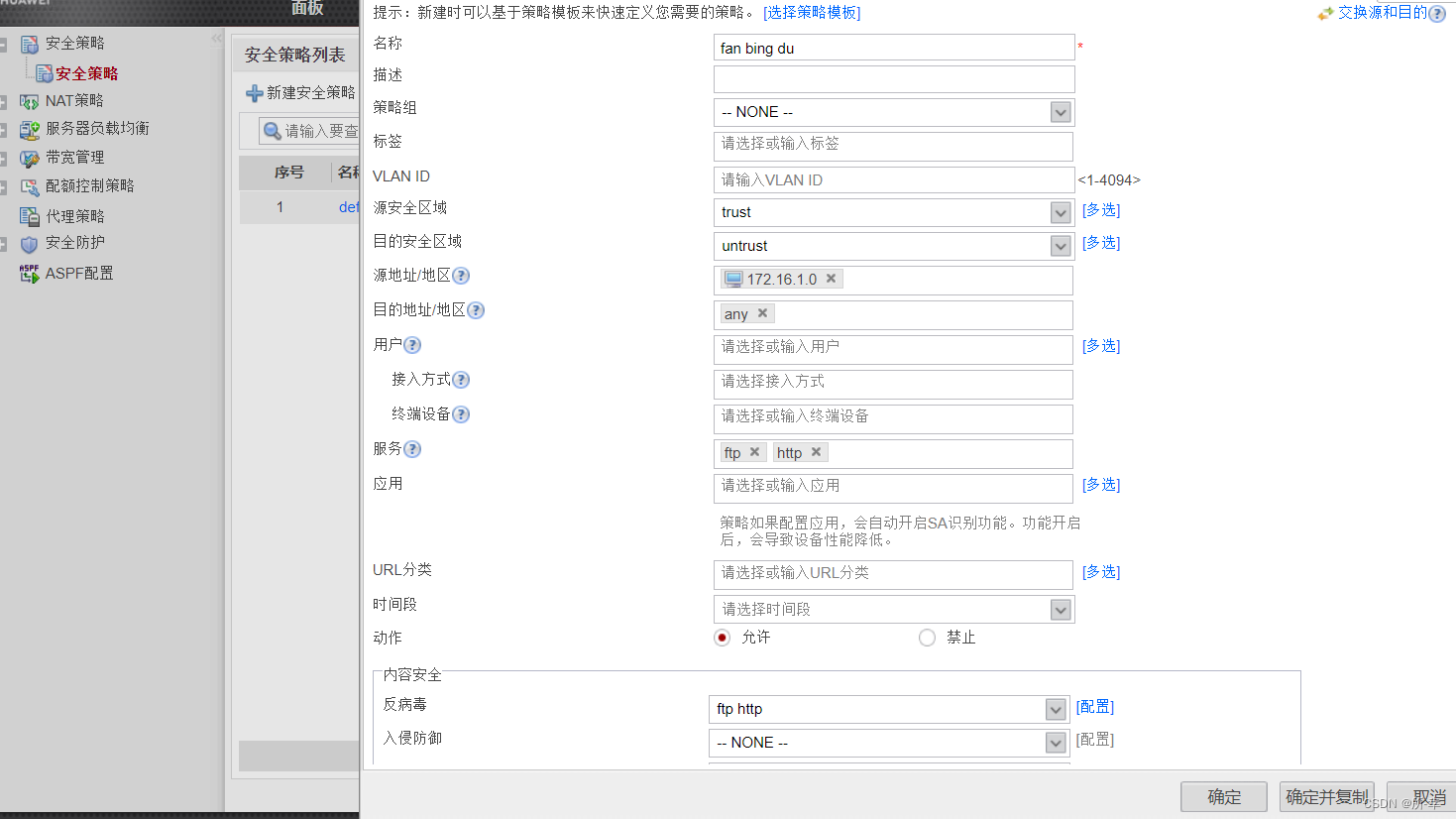The width and height of the screenshot is (1456, 819).
Task: Click the 服务器负载均衡 sidebar icon
Action: point(30,129)
